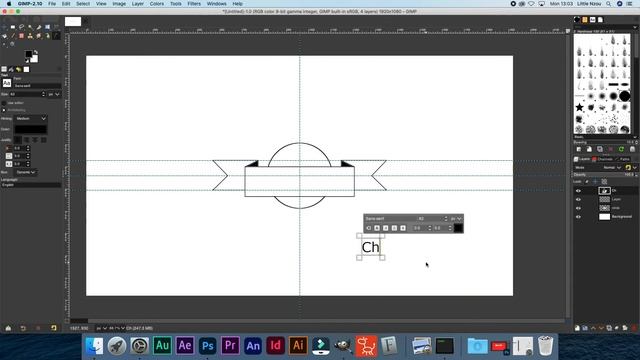The width and height of the screenshot is (640, 360).
Task: Toggle lock pixels for layer
Action: click(x=587, y=182)
